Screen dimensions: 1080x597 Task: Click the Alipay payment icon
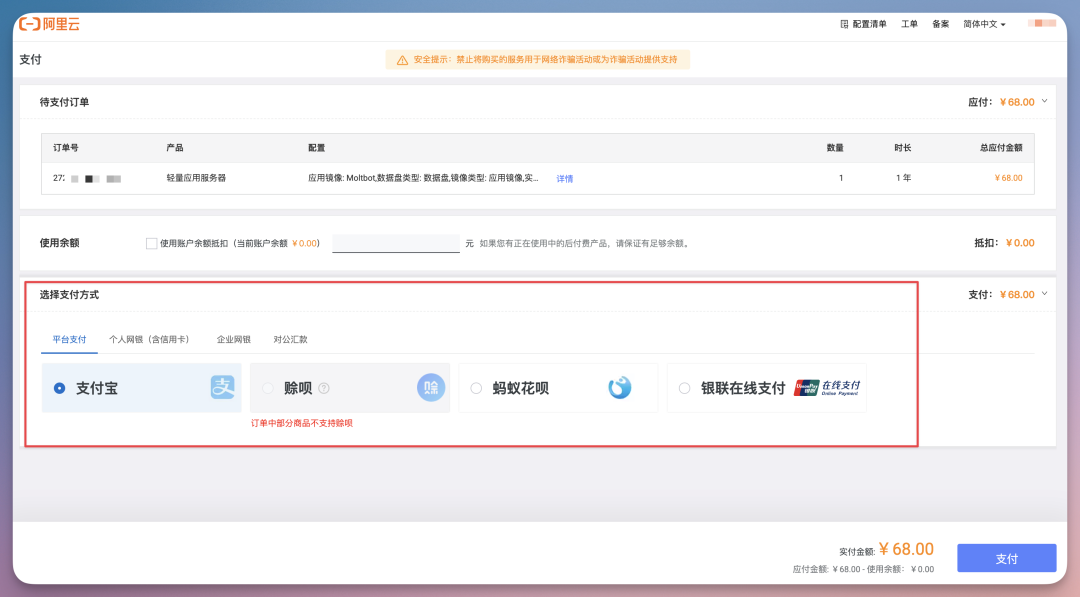pos(222,388)
